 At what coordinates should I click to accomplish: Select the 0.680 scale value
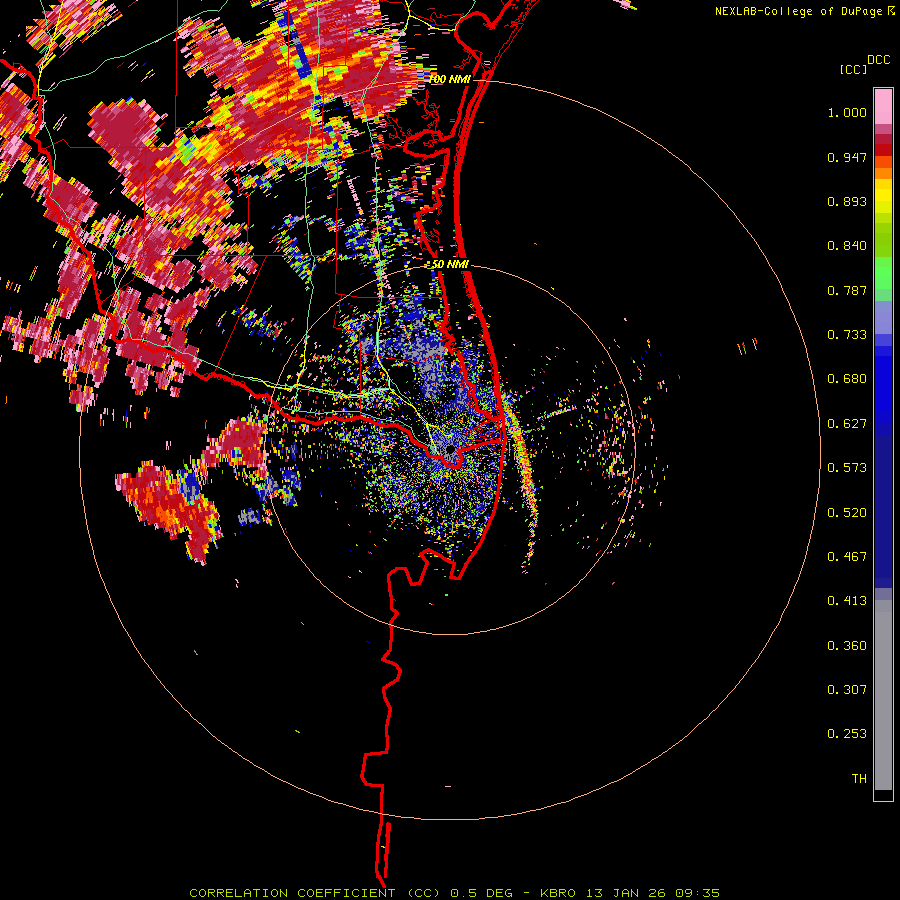point(847,379)
